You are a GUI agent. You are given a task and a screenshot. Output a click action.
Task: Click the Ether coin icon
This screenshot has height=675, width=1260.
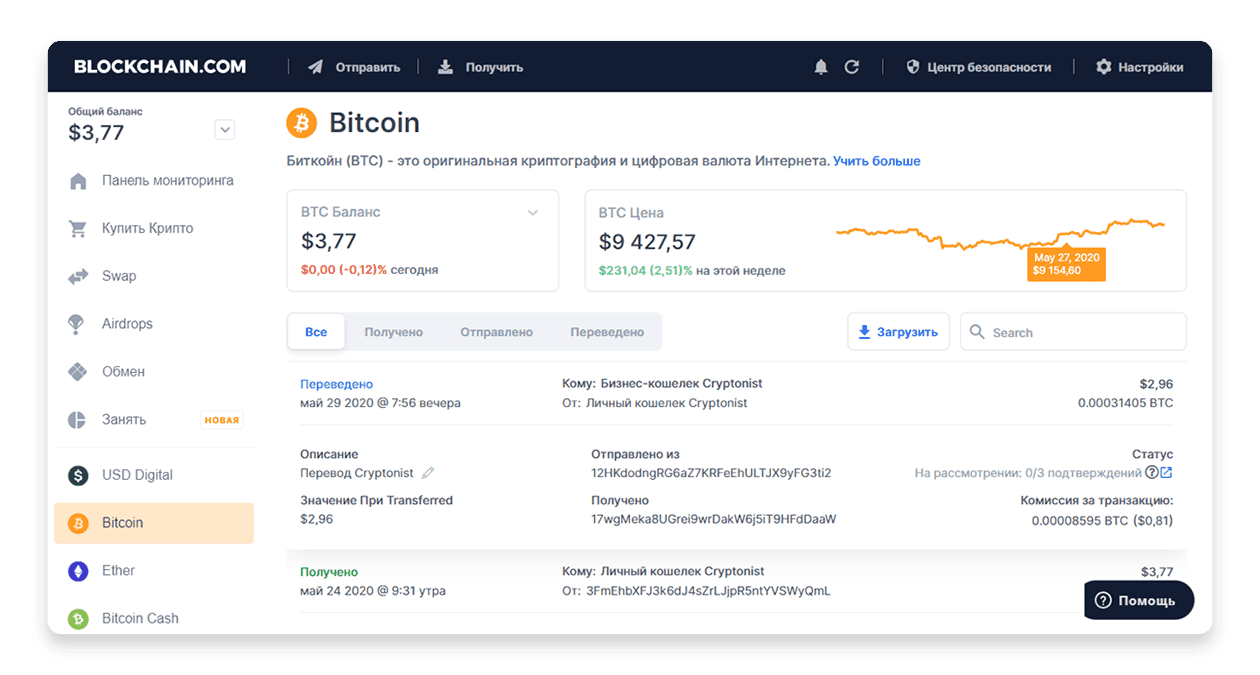(x=78, y=571)
